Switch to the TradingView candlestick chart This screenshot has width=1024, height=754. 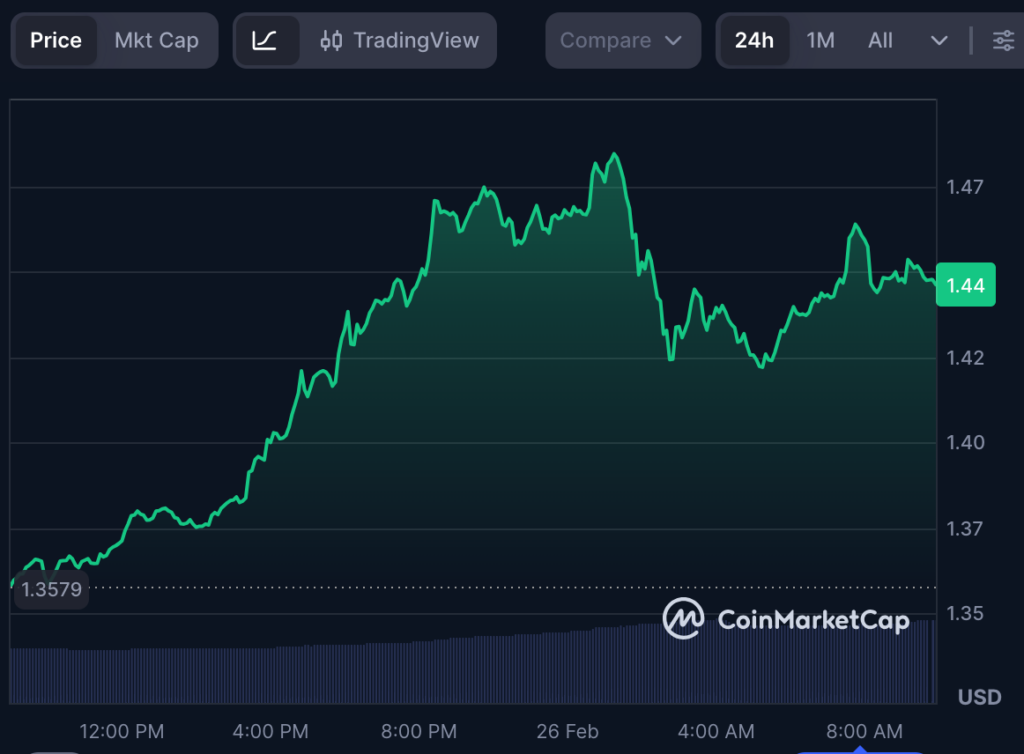pos(399,41)
